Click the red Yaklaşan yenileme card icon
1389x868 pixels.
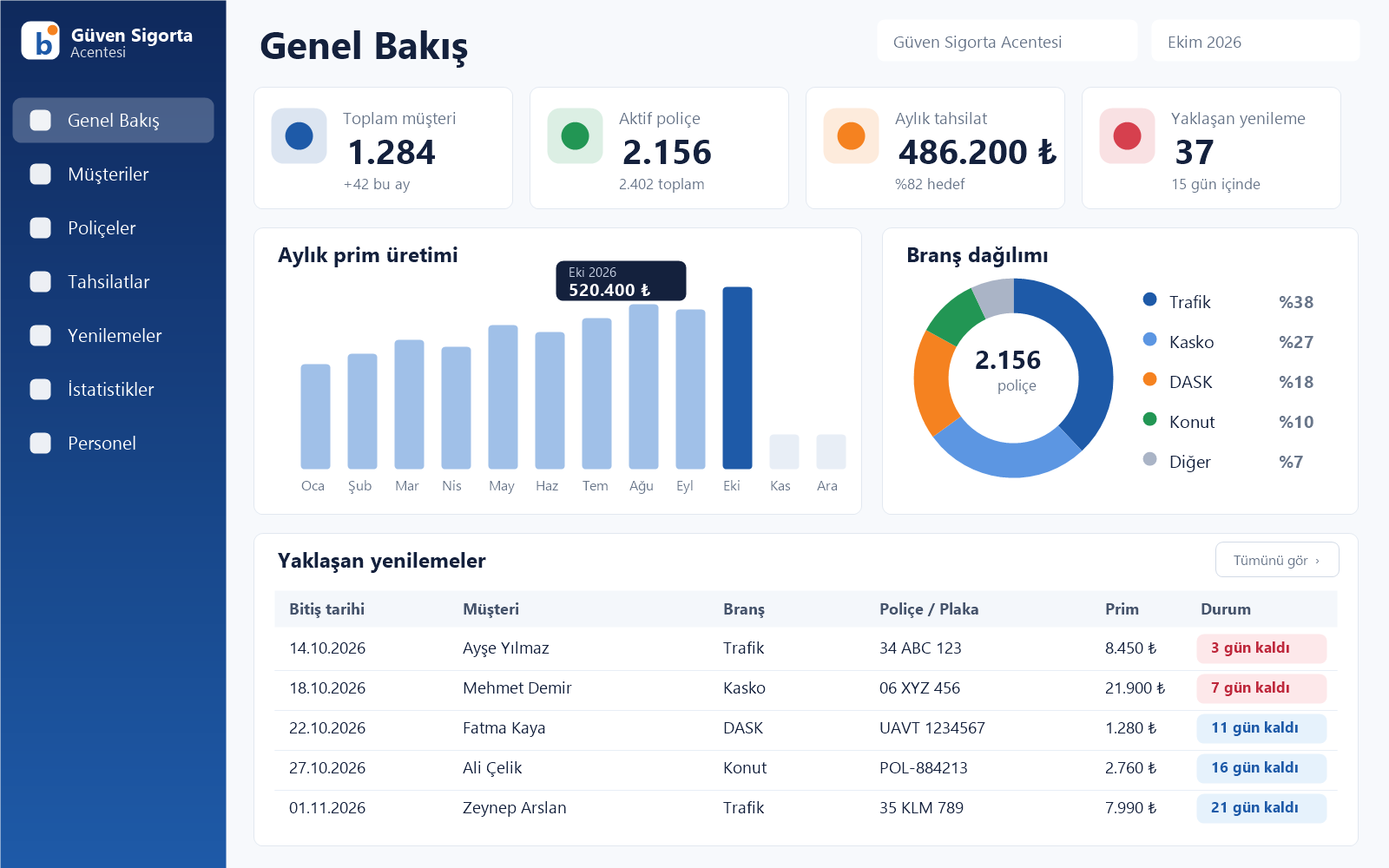click(1128, 136)
